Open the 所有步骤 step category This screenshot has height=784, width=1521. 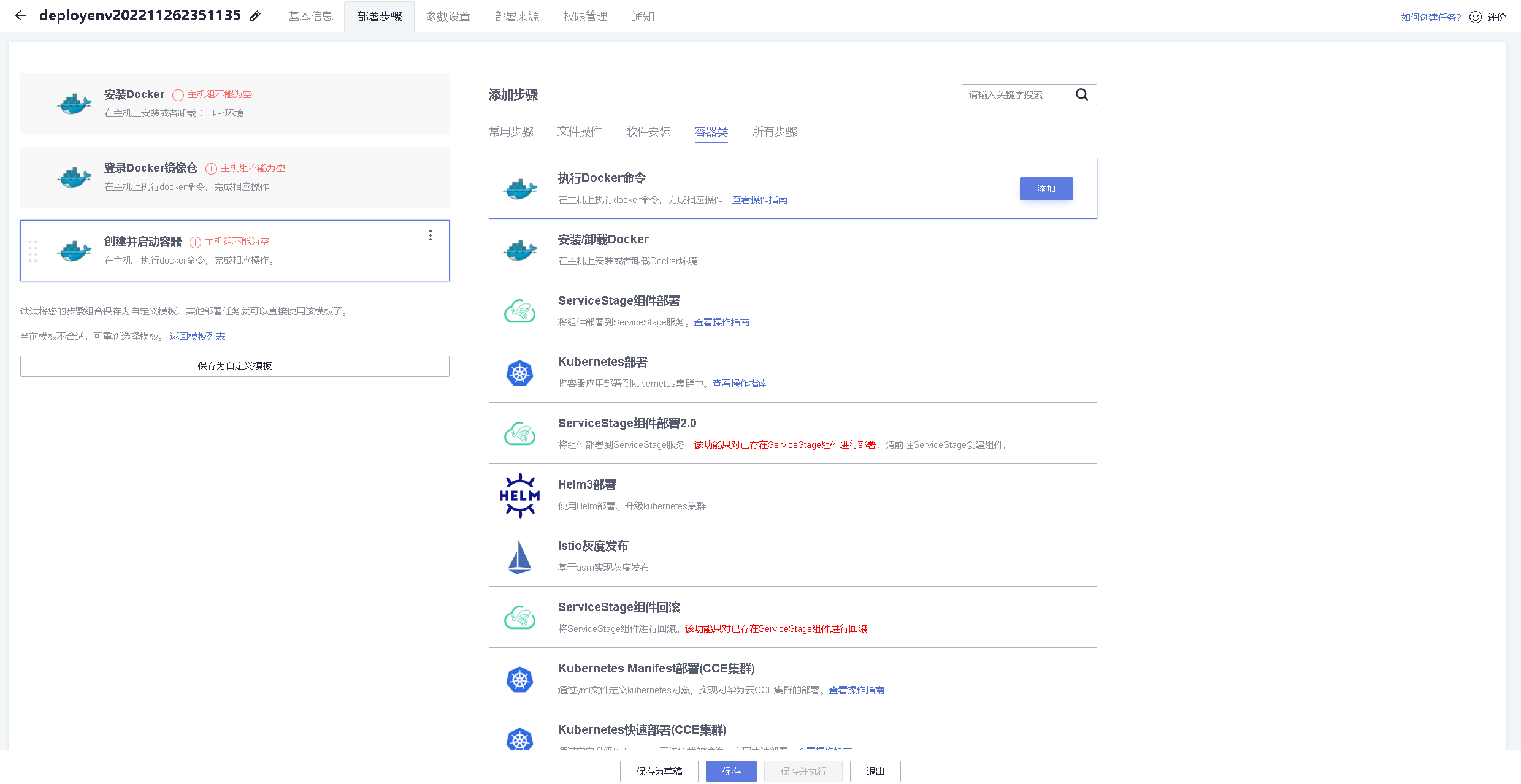click(x=774, y=132)
